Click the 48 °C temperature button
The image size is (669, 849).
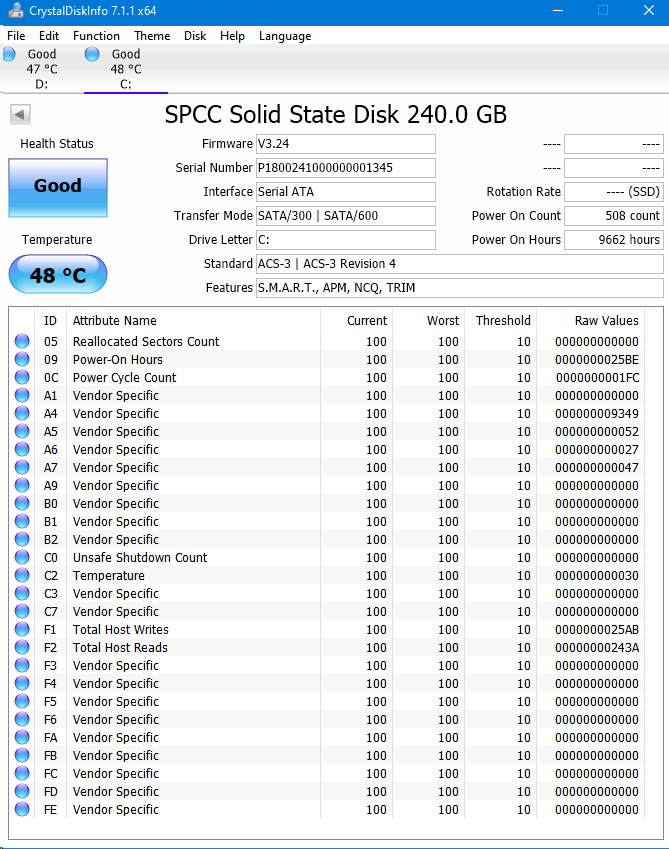coord(57,275)
